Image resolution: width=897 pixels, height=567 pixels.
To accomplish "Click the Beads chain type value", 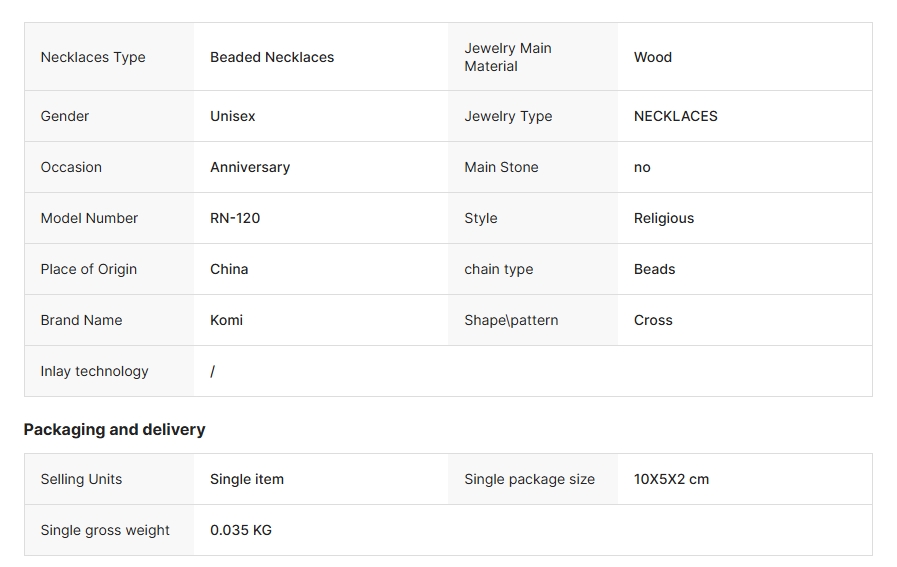I will pyautogui.click(x=654, y=269).
